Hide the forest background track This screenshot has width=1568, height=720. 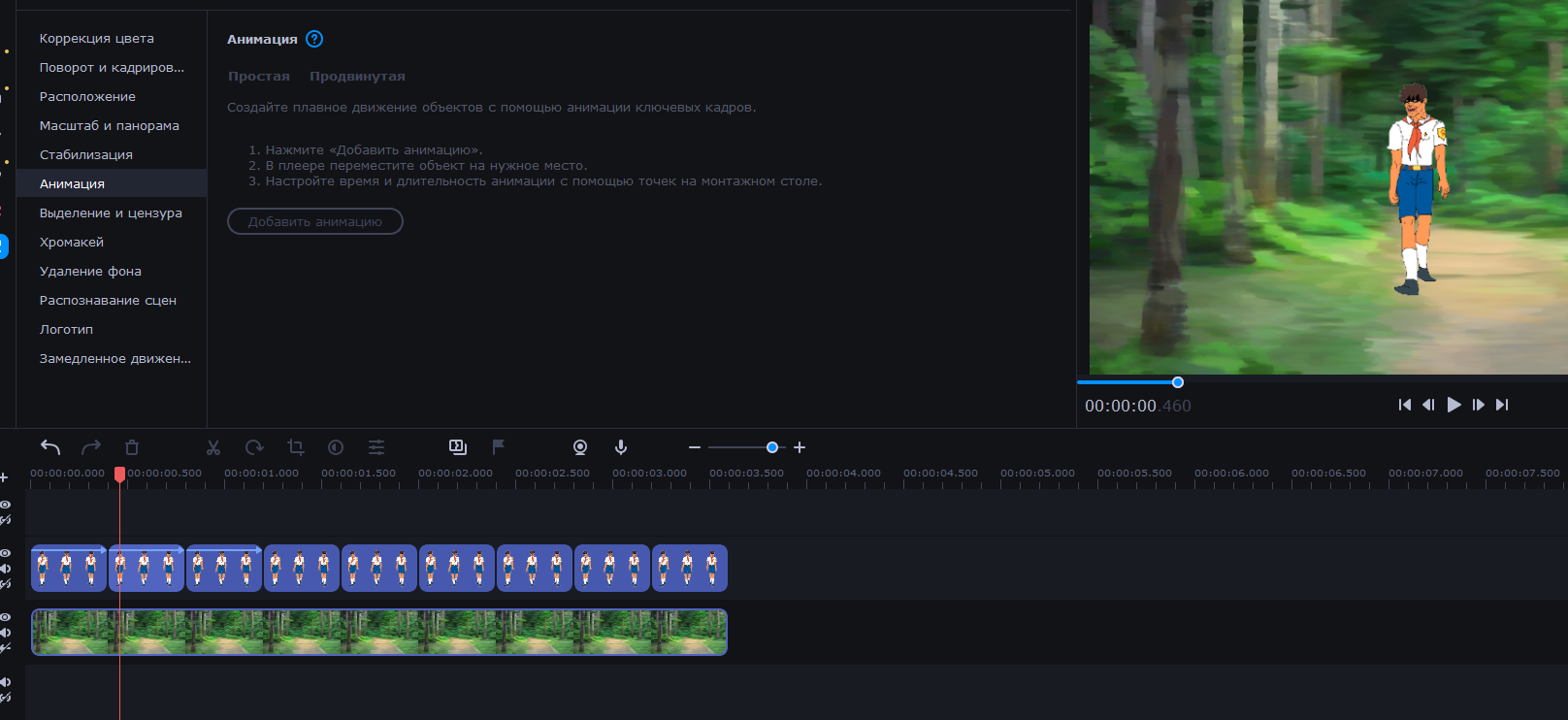tap(5, 617)
